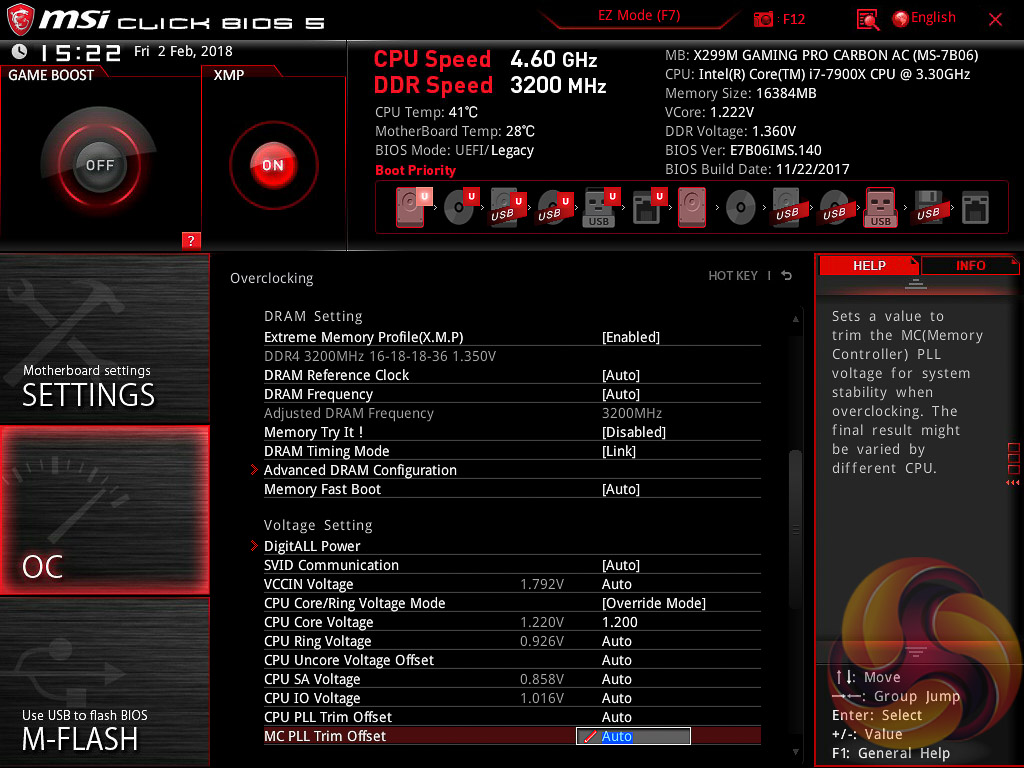
Task: Click the date Fri 2 Feb, 2018
Action: pyautogui.click(x=183, y=51)
